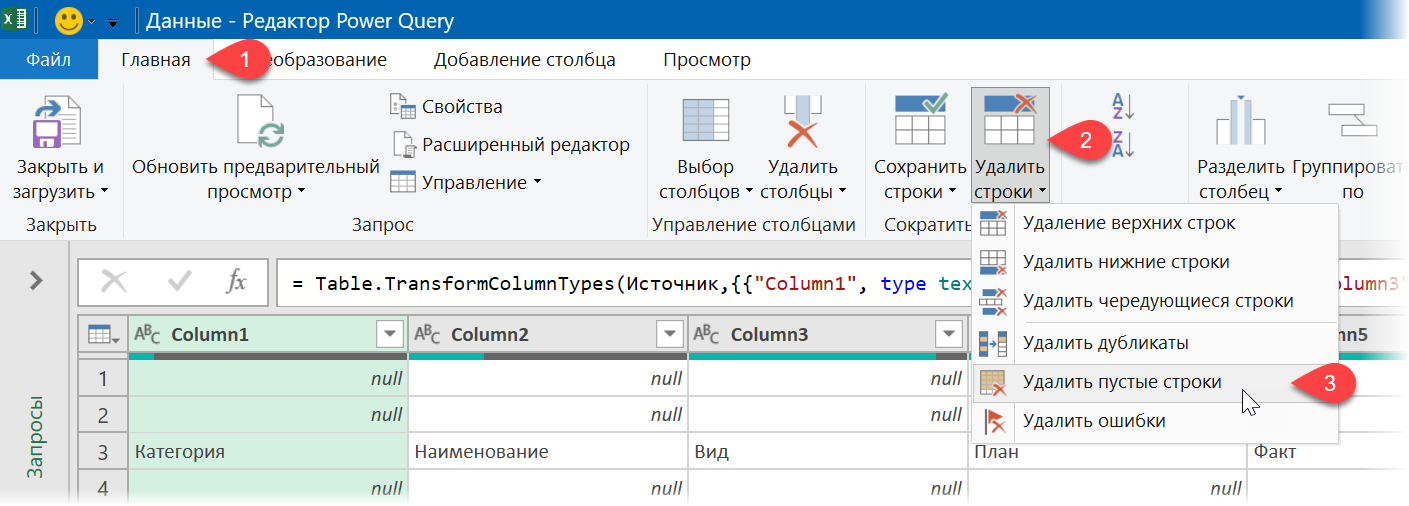Sort ascending with the A-Z icon

click(x=1123, y=106)
